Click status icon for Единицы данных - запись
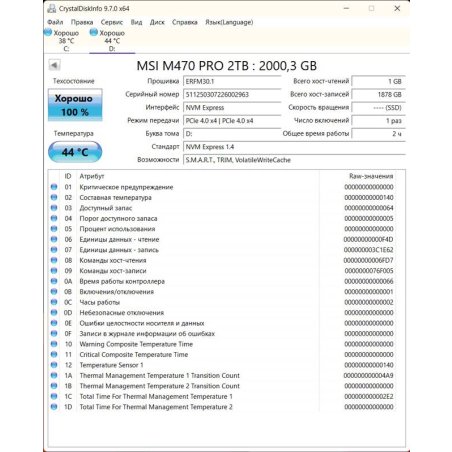452x452 pixels. click(x=54, y=250)
